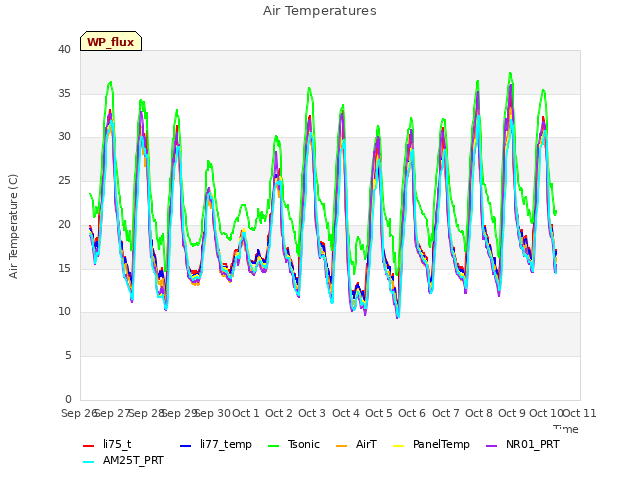Click the curve minimum near Oct 5-6
640x480 pixels.
pyautogui.click(x=398, y=317)
